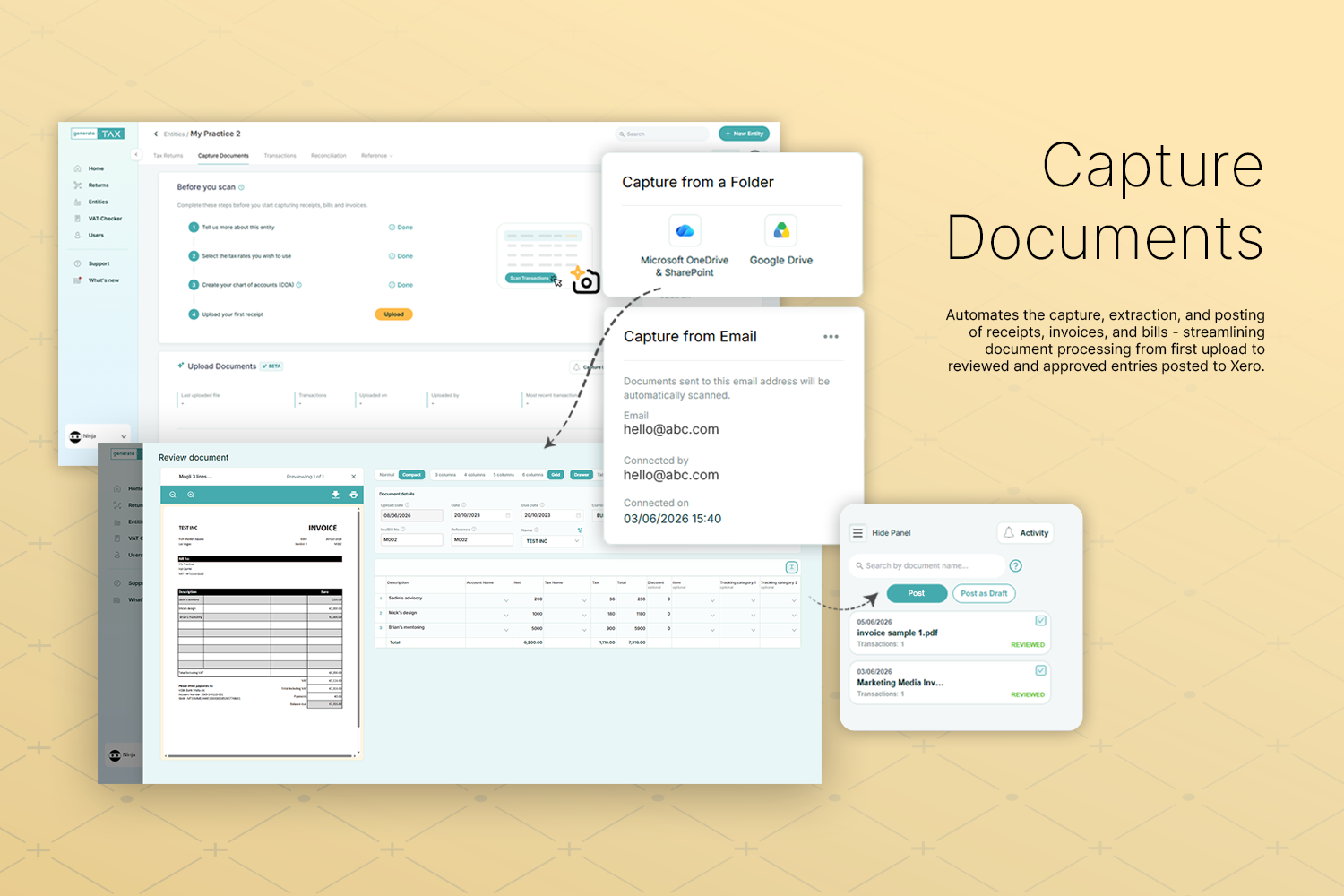Image resolution: width=1344 pixels, height=896 pixels.
Task: Print the previewed invoice
Action: [x=353, y=495]
